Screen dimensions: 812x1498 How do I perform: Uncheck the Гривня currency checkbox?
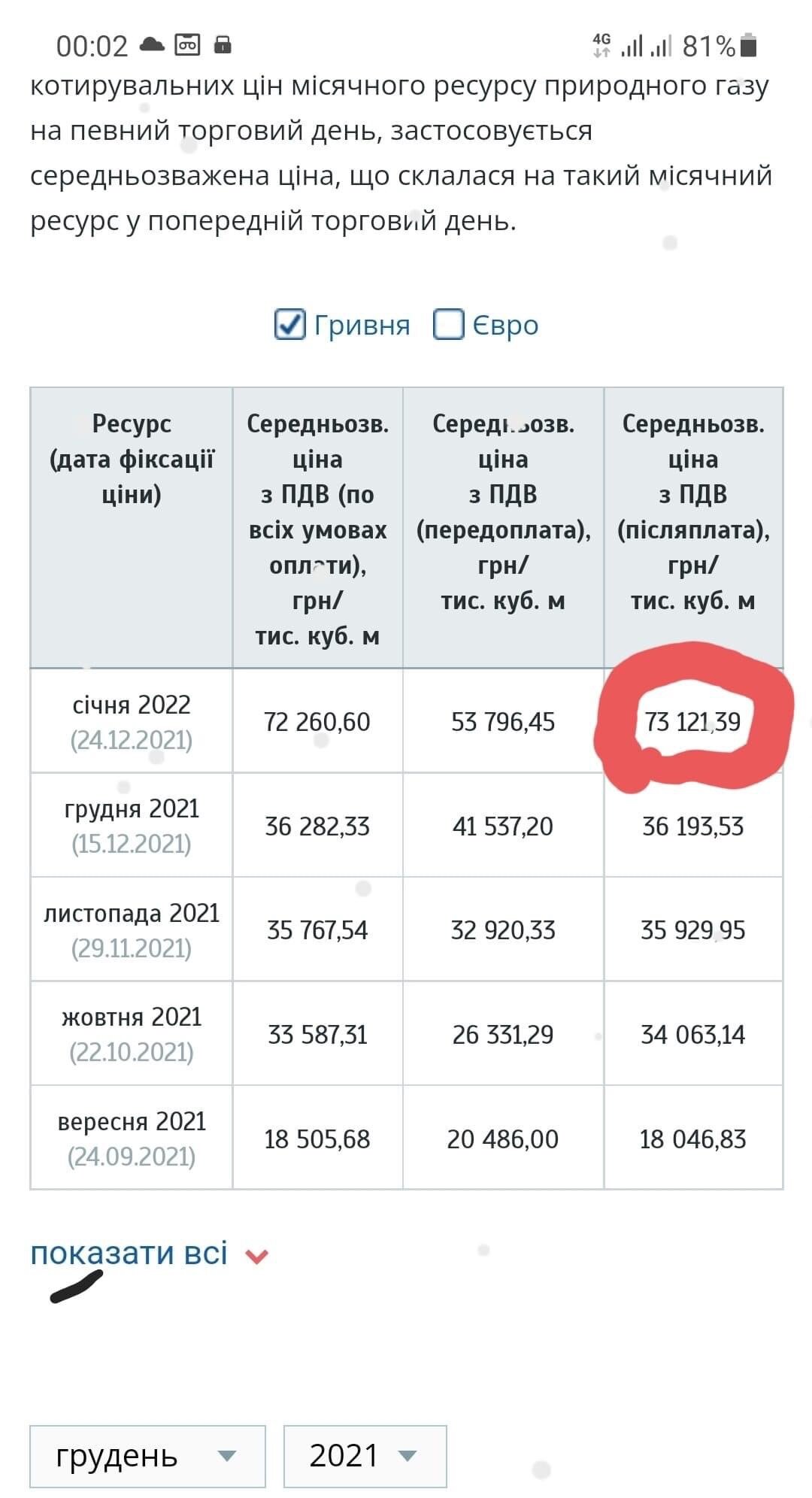pyautogui.click(x=289, y=325)
